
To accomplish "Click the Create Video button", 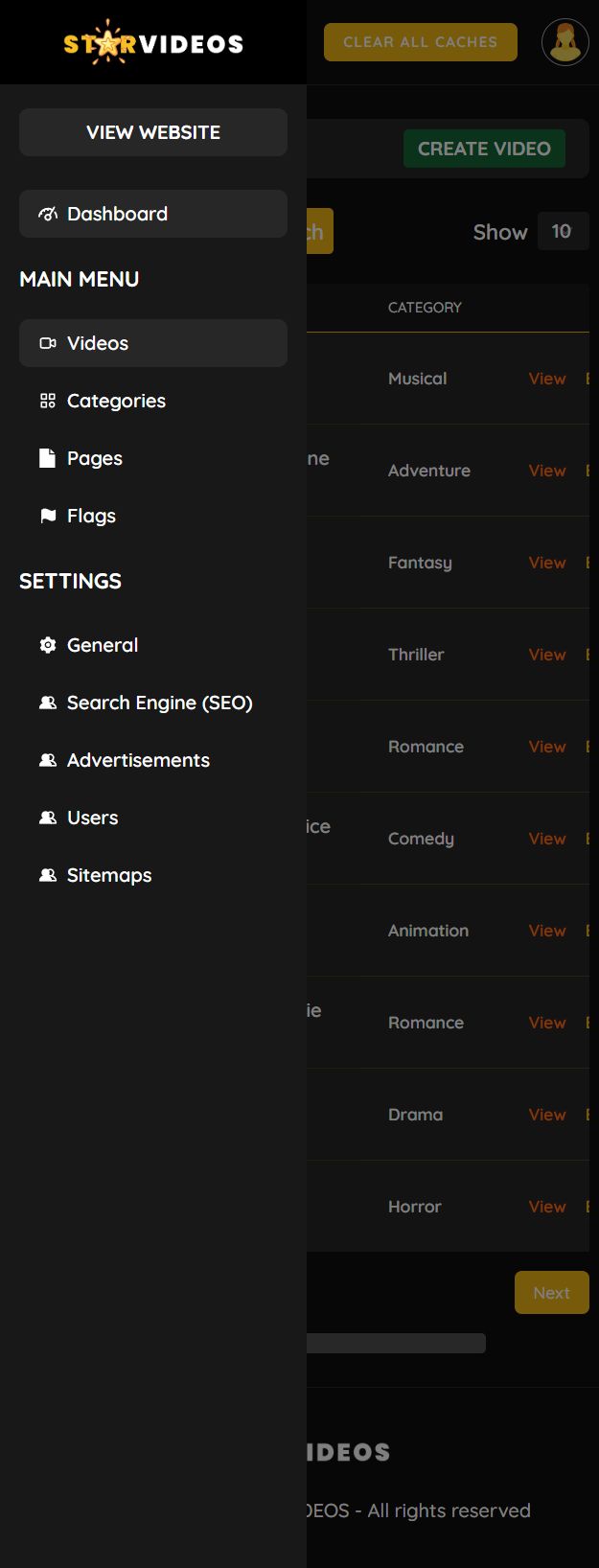I will (484, 149).
